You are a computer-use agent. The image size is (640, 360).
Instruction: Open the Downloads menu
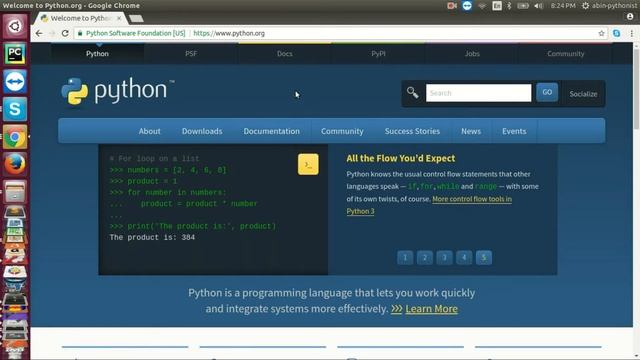[x=202, y=131]
